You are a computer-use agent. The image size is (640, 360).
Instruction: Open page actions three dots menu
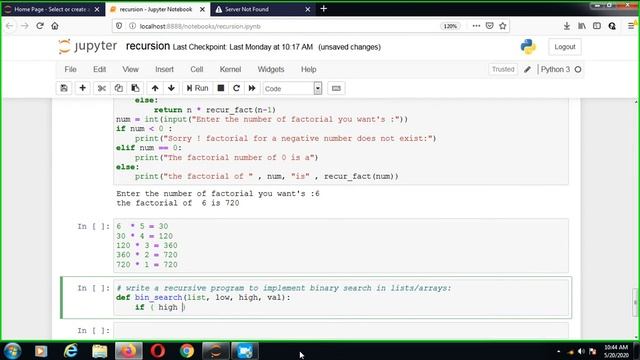[476, 26]
